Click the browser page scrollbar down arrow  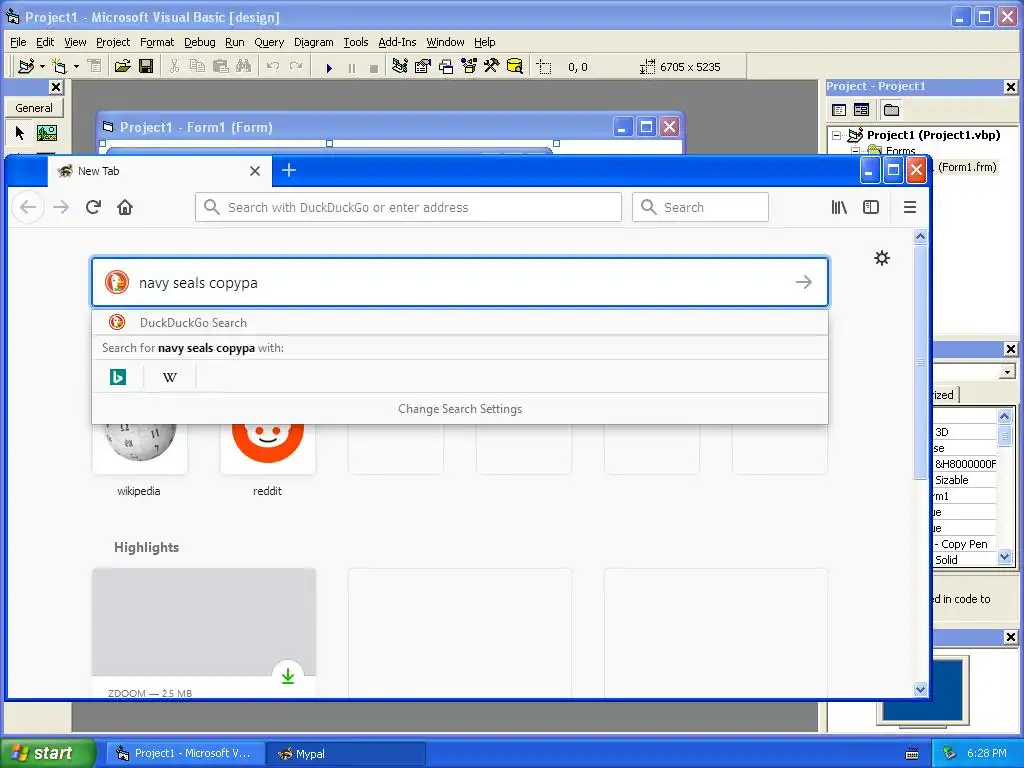[x=920, y=689]
